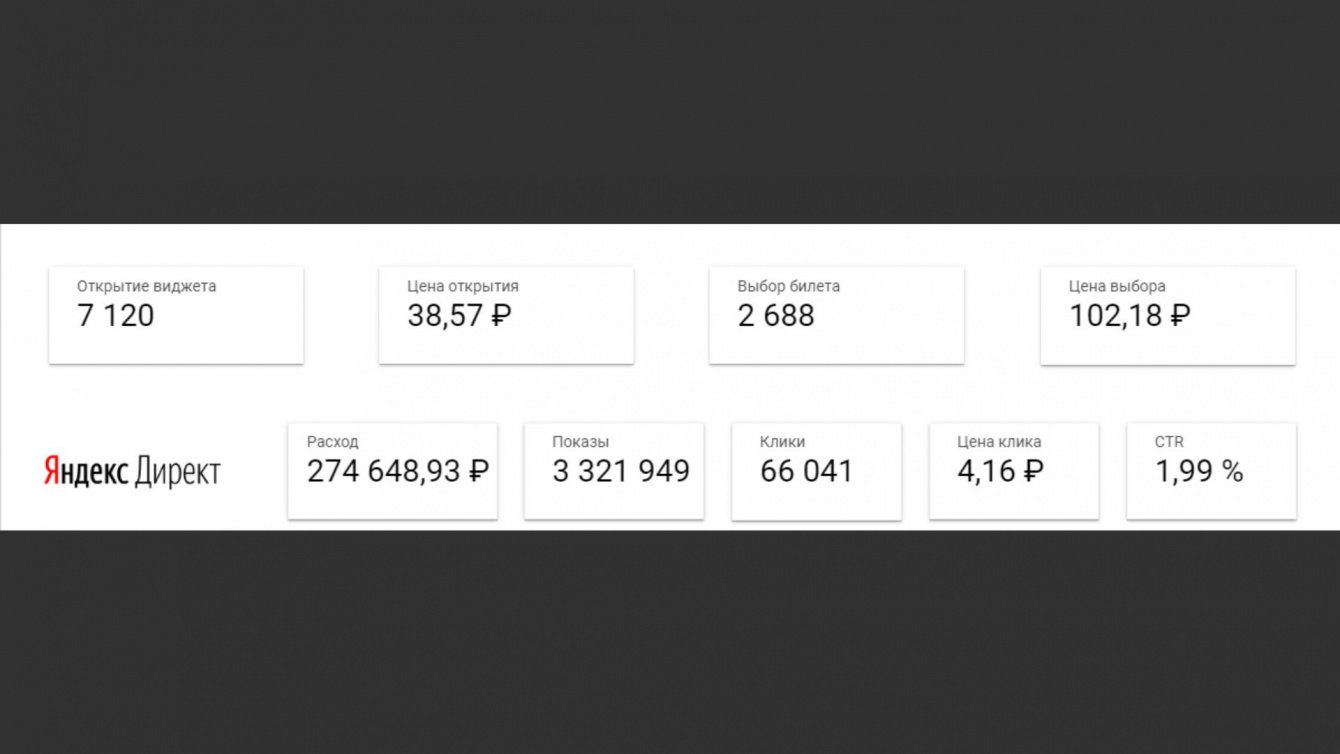Select the 102,18 ₽ selection price value
Image resolution: width=1340 pixels, height=754 pixels.
coord(1129,316)
